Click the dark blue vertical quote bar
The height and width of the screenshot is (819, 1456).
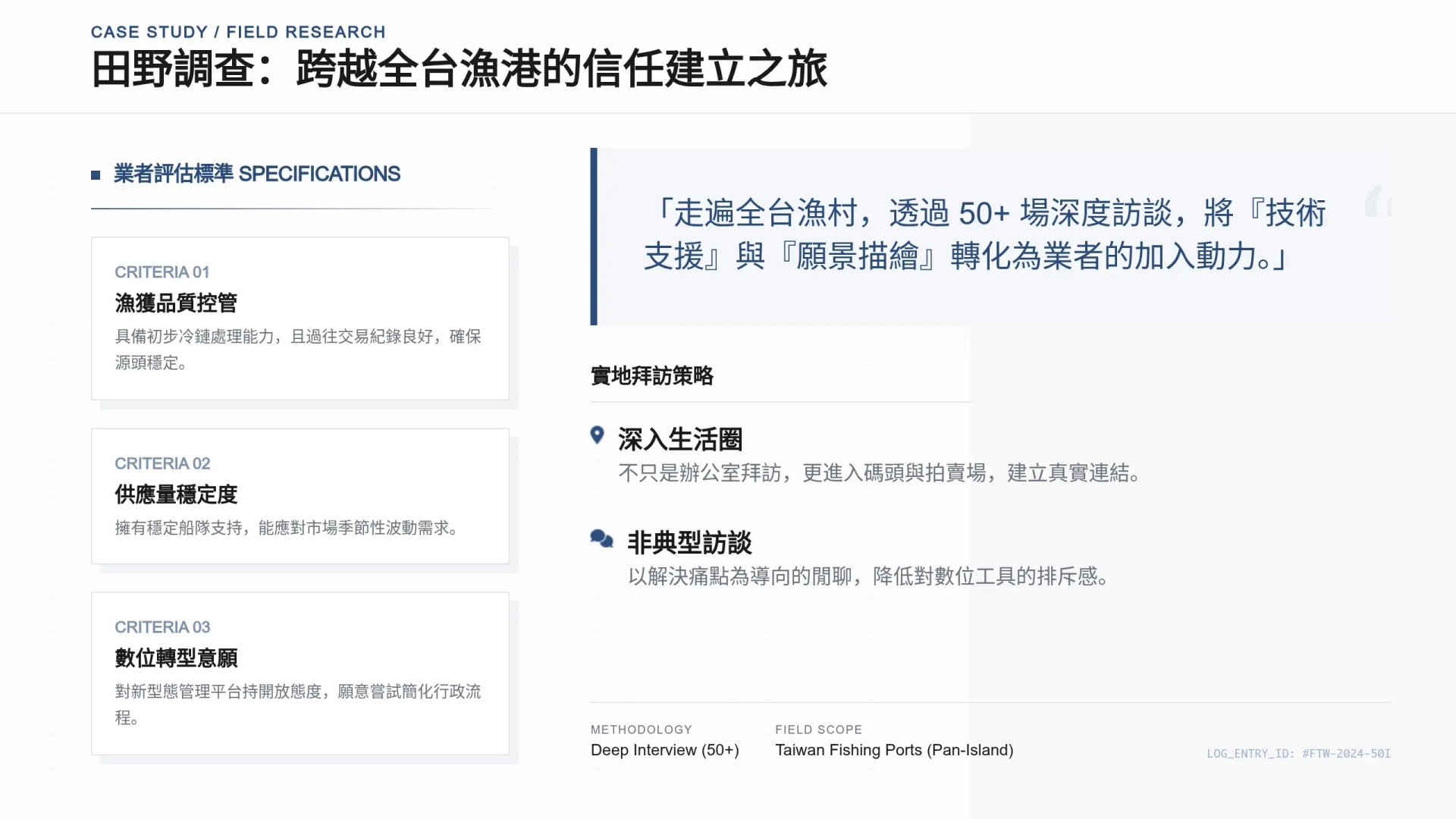594,237
